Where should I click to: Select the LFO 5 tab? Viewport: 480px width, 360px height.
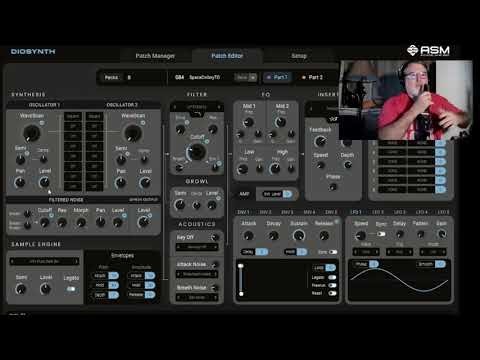tap(443, 212)
